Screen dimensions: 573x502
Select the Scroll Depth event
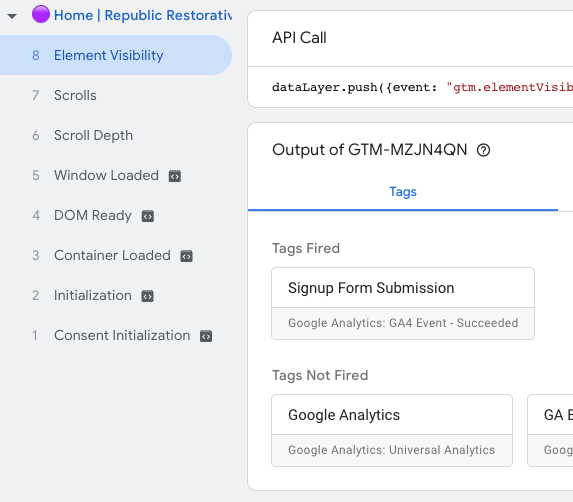(x=116, y=136)
